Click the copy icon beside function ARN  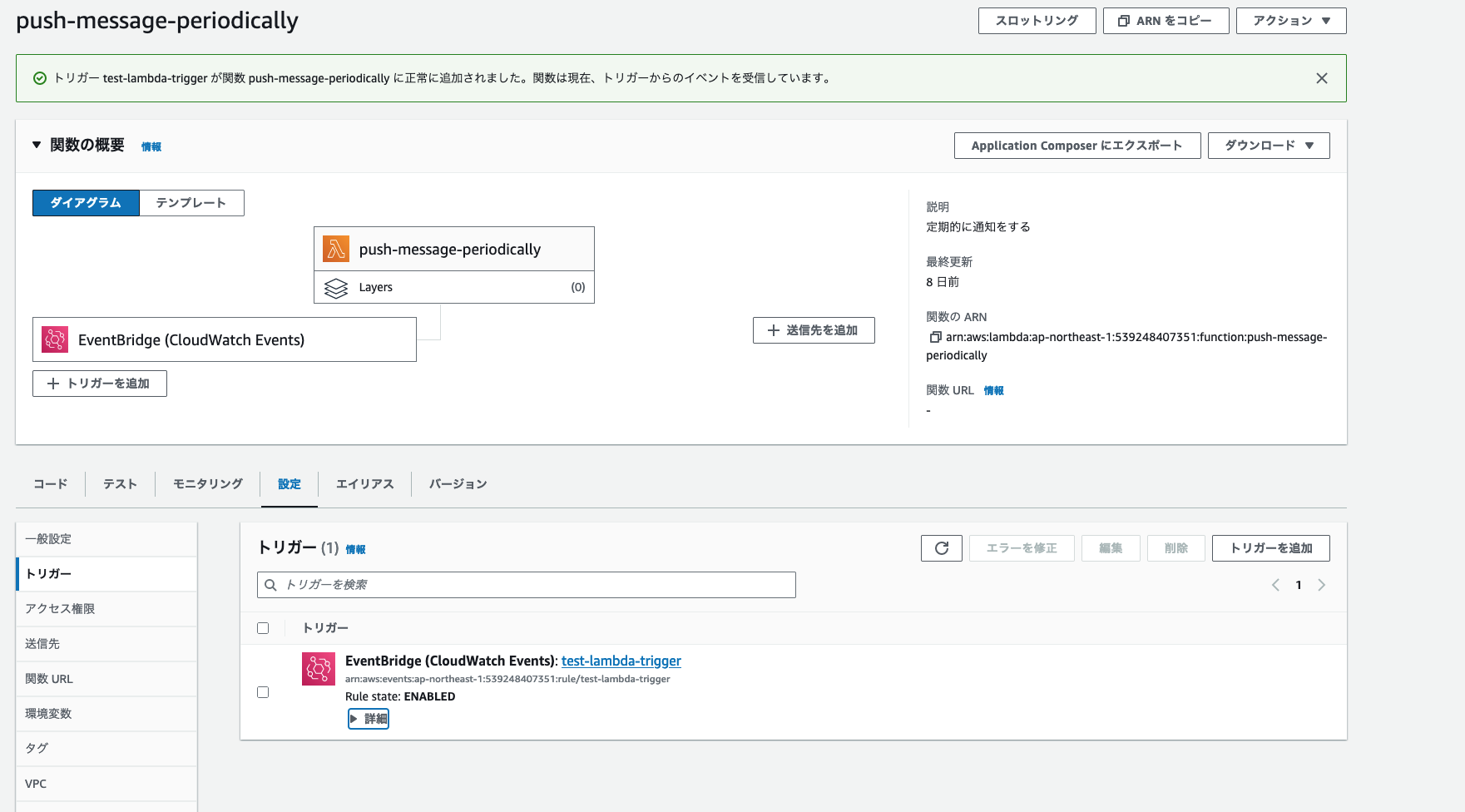tap(935, 337)
